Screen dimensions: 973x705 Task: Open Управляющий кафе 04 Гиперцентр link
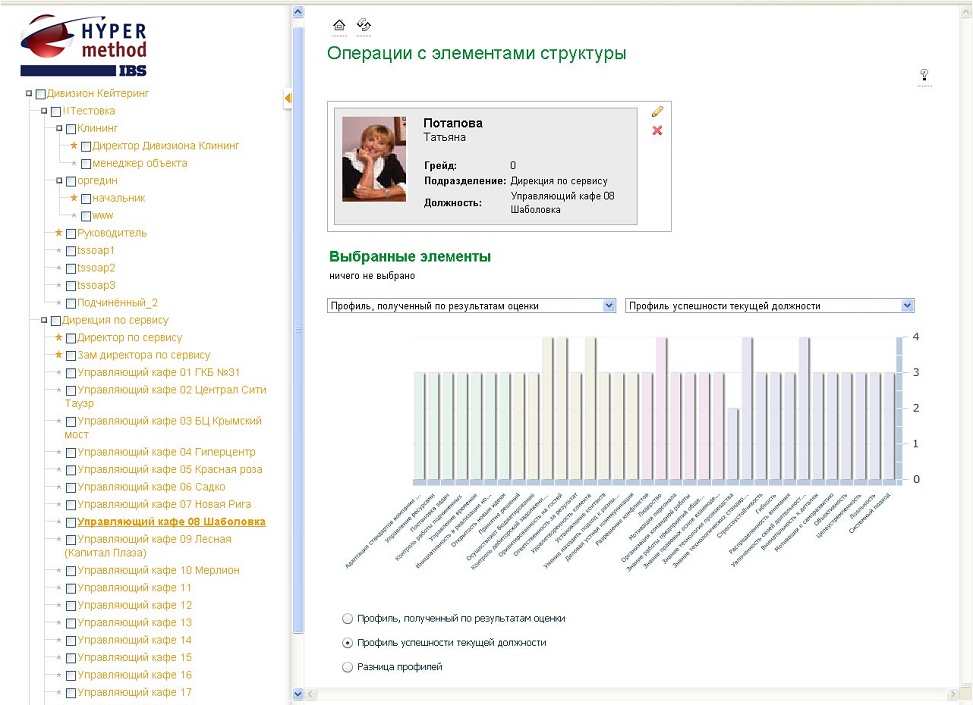[166, 452]
